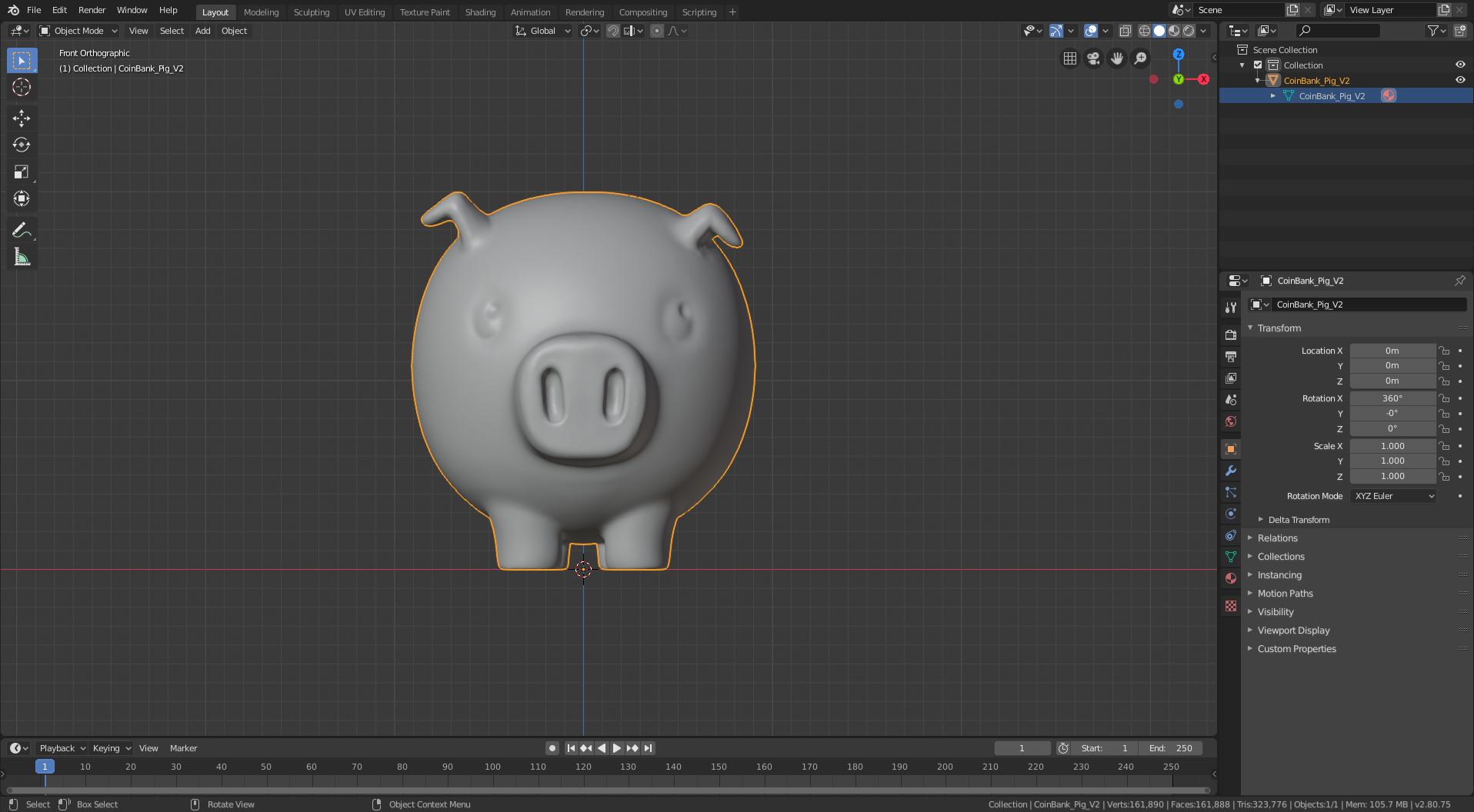1474x812 pixels.
Task: Select the Scale tool
Action: pyautogui.click(x=22, y=172)
